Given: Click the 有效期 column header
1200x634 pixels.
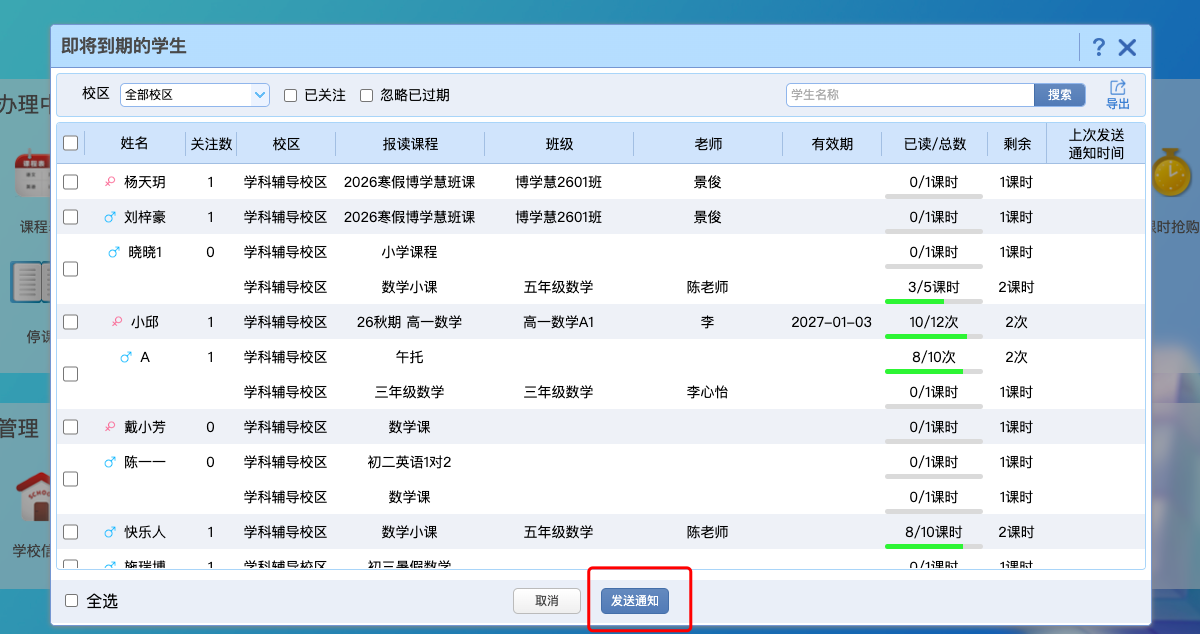Looking at the screenshot, I should click(832, 144).
